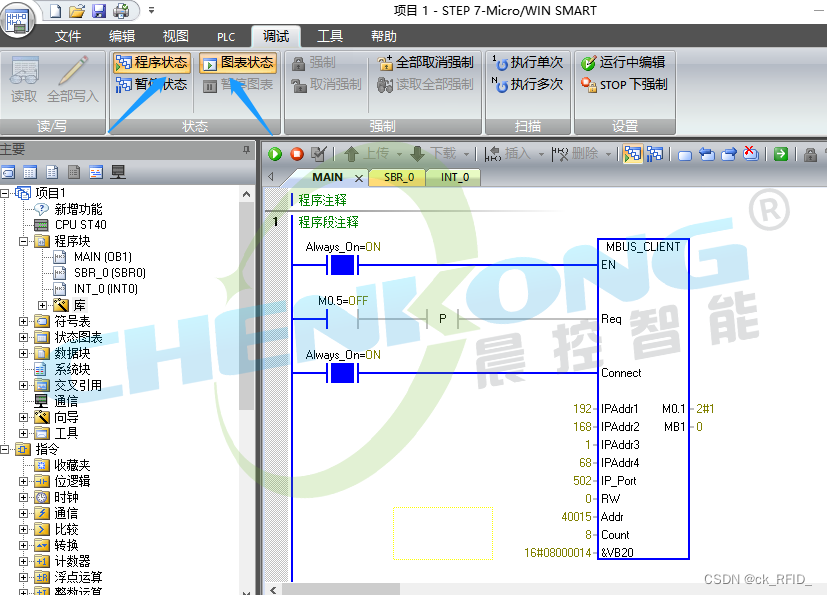The height and width of the screenshot is (595, 827).
Task: Click the green RUN button in editor toolbar
Action: point(275,154)
